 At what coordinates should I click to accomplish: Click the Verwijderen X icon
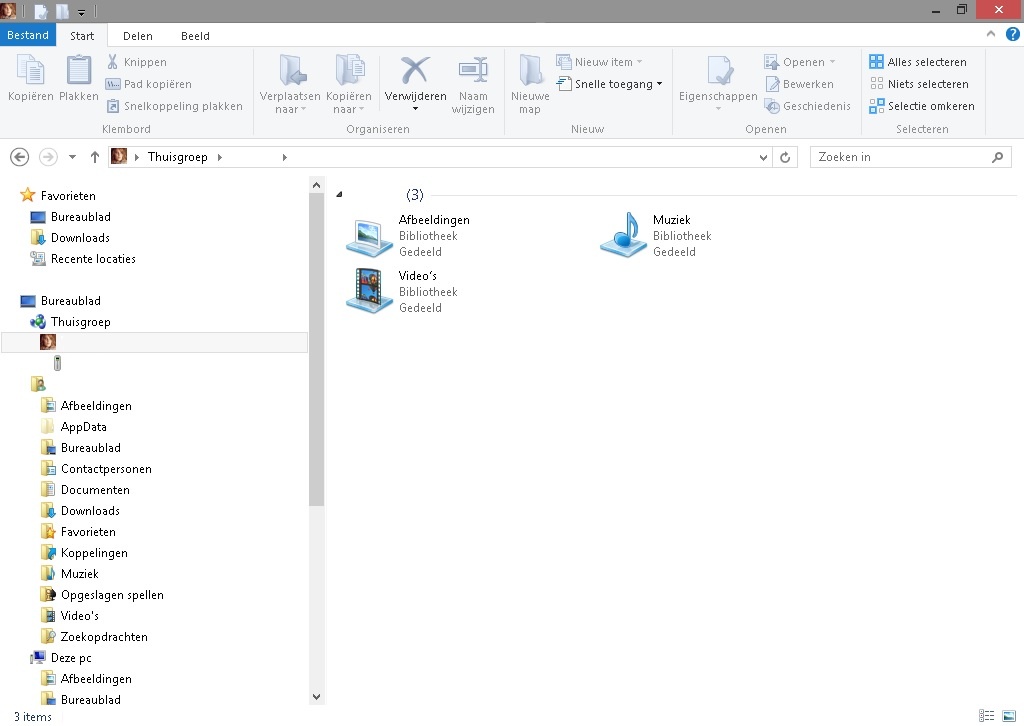click(415, 71)
